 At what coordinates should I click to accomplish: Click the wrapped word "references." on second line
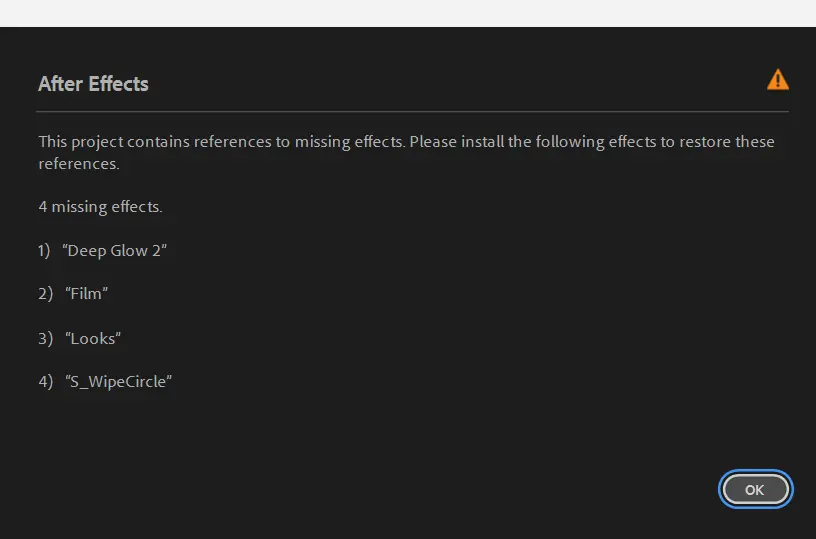pyautogui.click(x=79, y=163)
